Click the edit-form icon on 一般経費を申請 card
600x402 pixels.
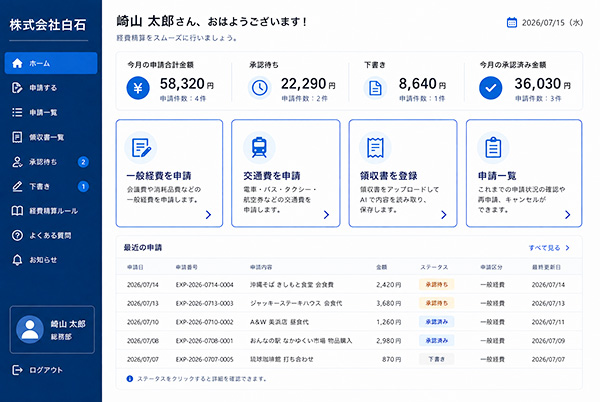click(141, 148)
